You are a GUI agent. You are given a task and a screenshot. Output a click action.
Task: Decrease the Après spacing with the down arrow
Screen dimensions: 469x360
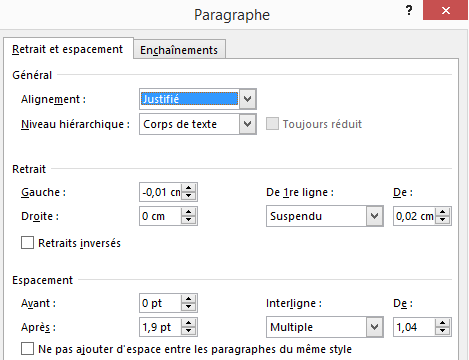coord(189,331)
